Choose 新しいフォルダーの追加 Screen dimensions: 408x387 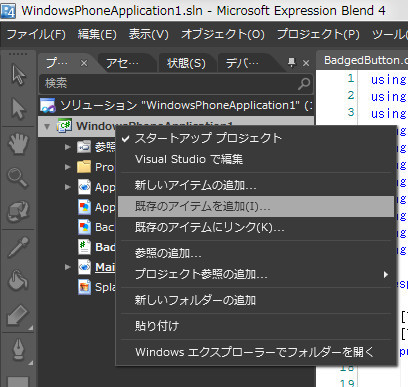[x=255, y=301]
